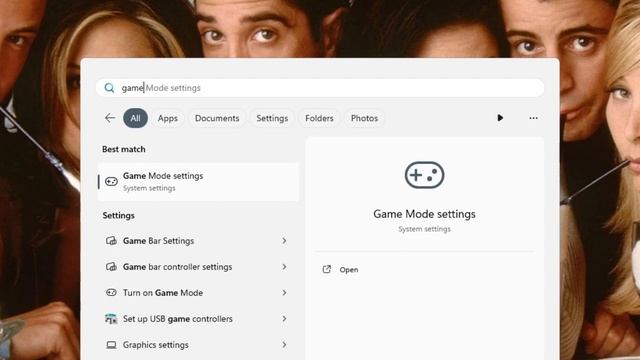Click the Game Bar Settings icon
The width and height of the screenshot is (640, 360).
pyautogui.click(x=111, y=241)
